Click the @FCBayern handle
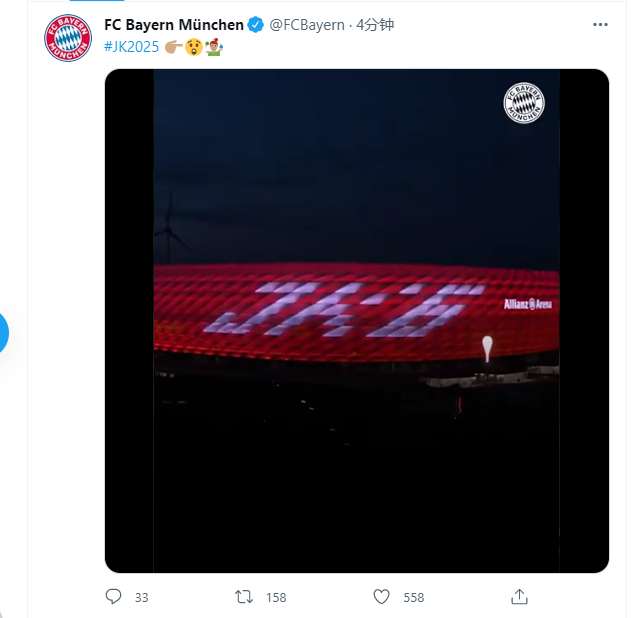The height and width of the screenshot is (618, 631). pos(307,24)
